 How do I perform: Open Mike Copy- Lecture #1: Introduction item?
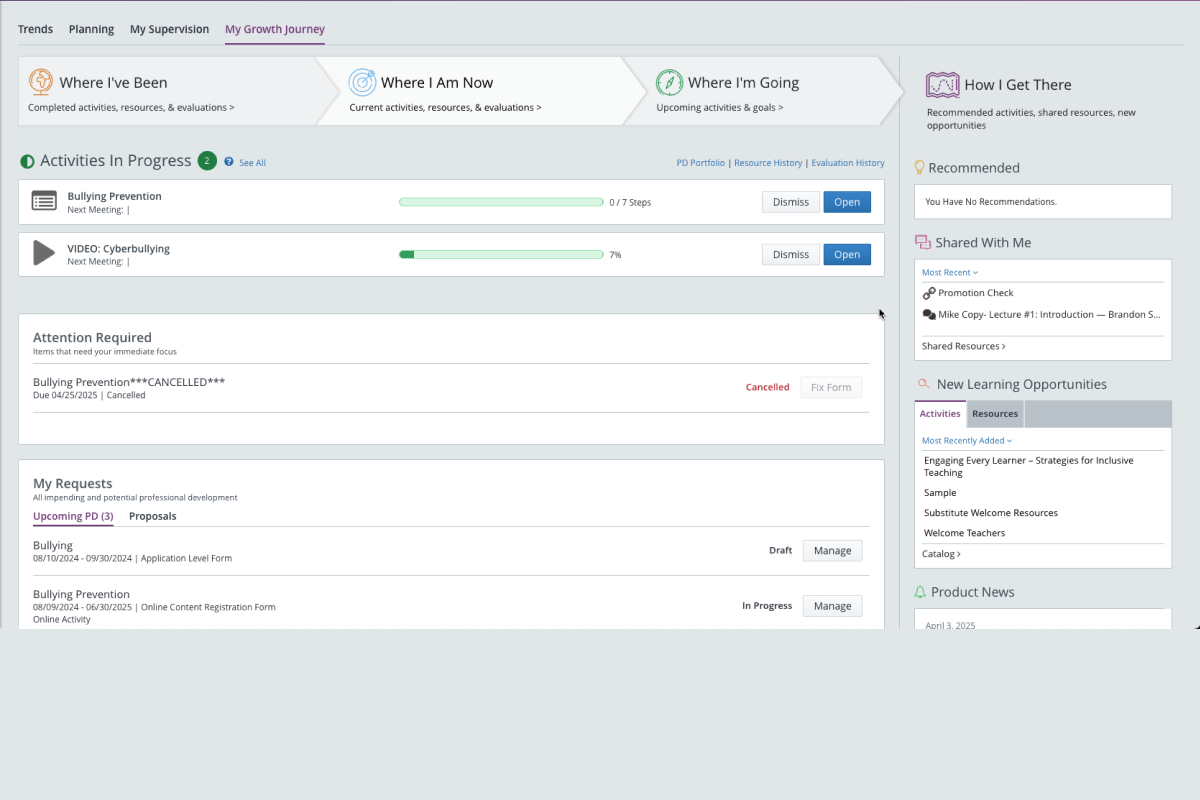click(x=1049, y=314)
